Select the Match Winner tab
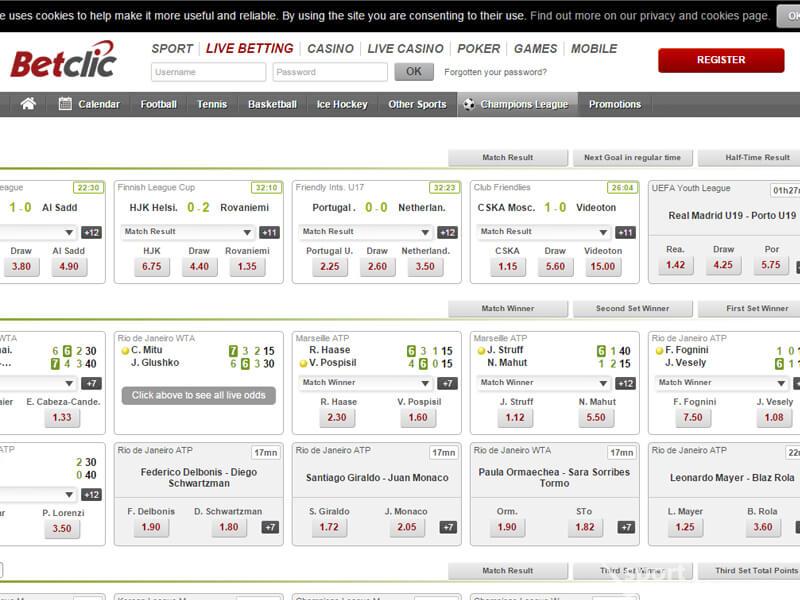The image size is (800, 600). tap(508, 309)
